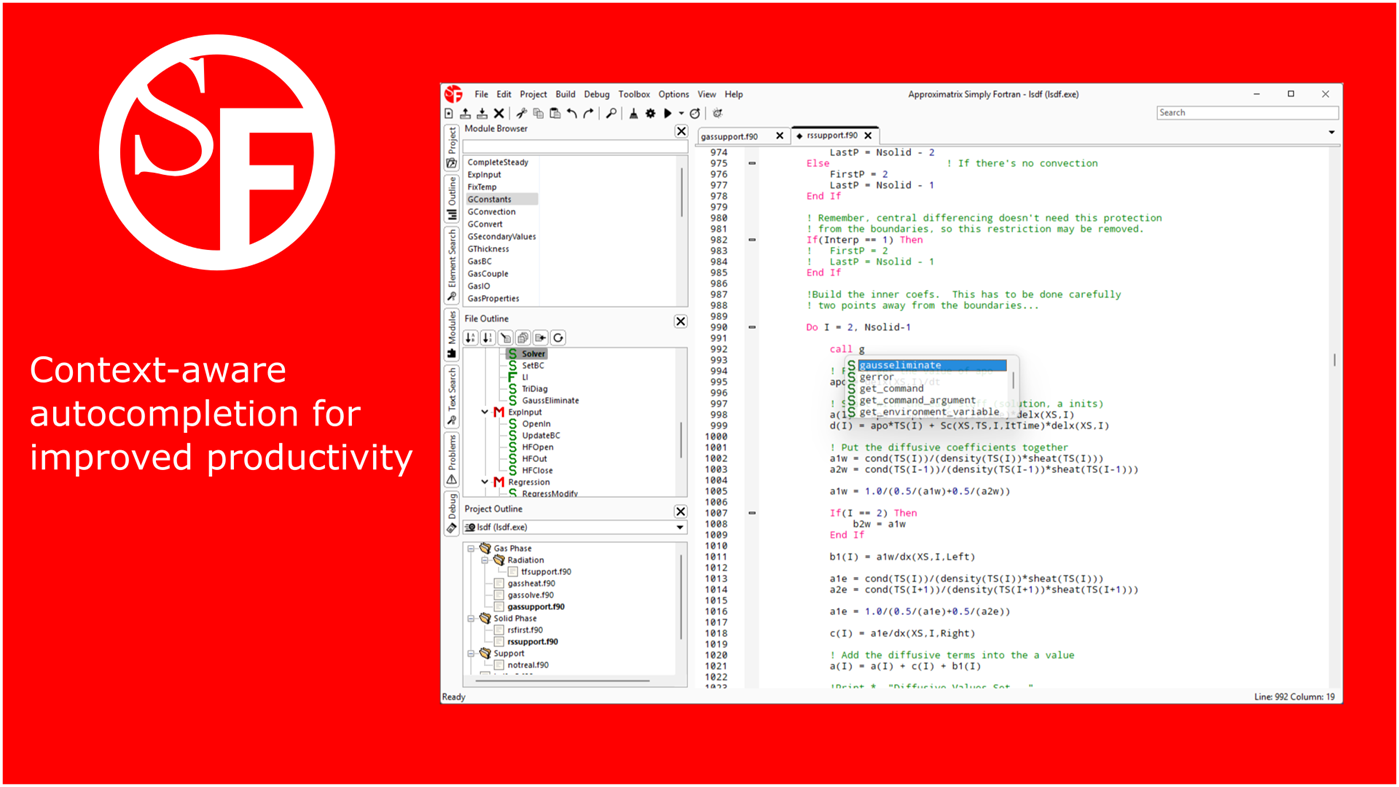Screen dimensions: 1399x787
Task: Click the Copy toolbar icon
Action: coord(538,113)
